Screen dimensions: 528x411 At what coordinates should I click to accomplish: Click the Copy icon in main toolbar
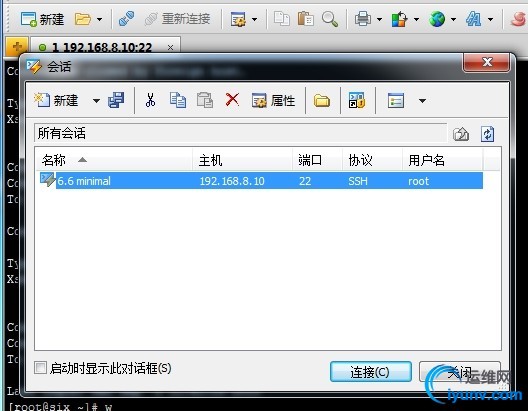pos(282,19)
